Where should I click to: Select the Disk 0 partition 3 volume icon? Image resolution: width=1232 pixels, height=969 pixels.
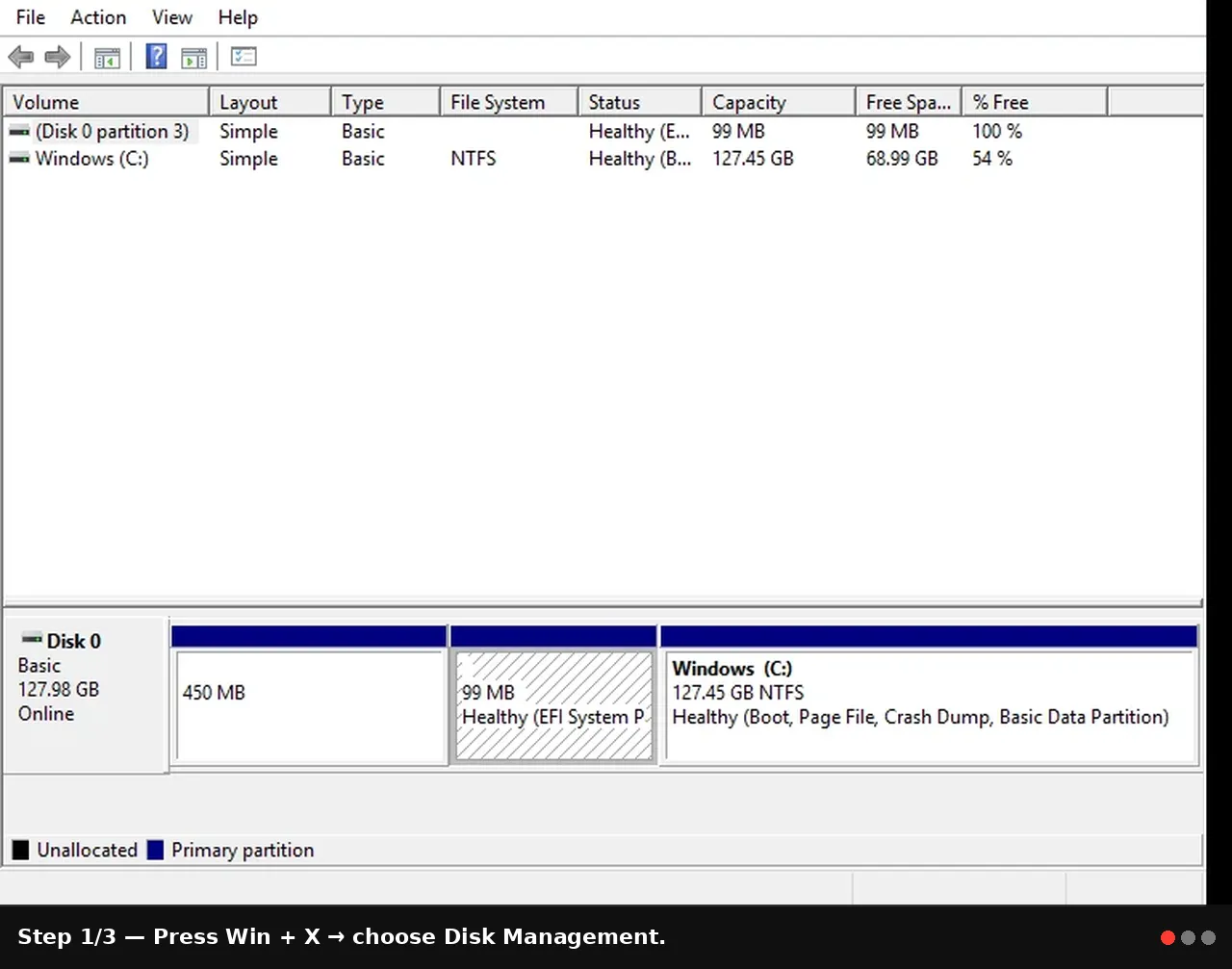pos(19,131)
